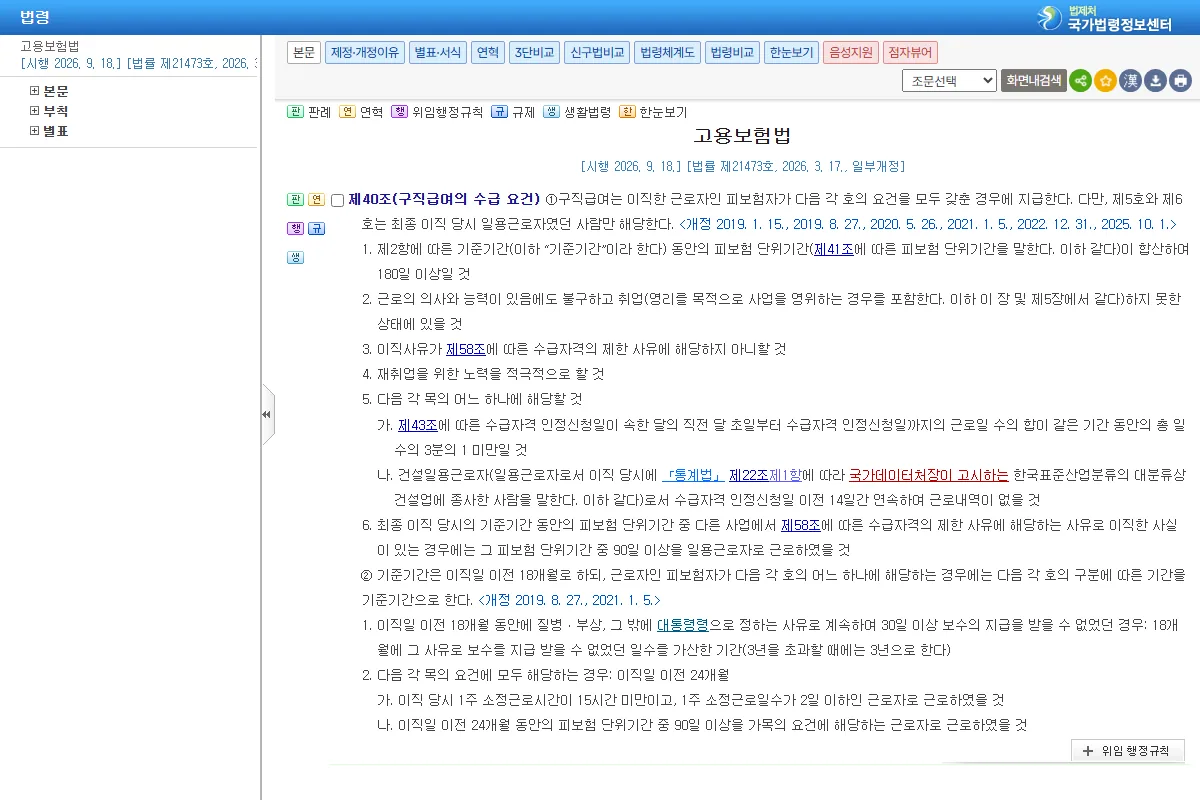Click the red 국가데이터처장이 고시하는 link
1200x800 pixels.
[x=929, y=475]
